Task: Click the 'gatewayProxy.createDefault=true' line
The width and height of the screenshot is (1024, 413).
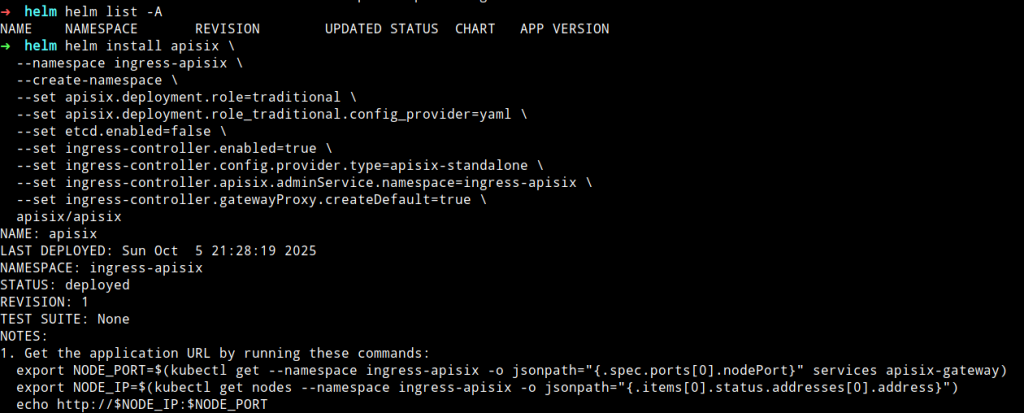Action: click(251, 199)
